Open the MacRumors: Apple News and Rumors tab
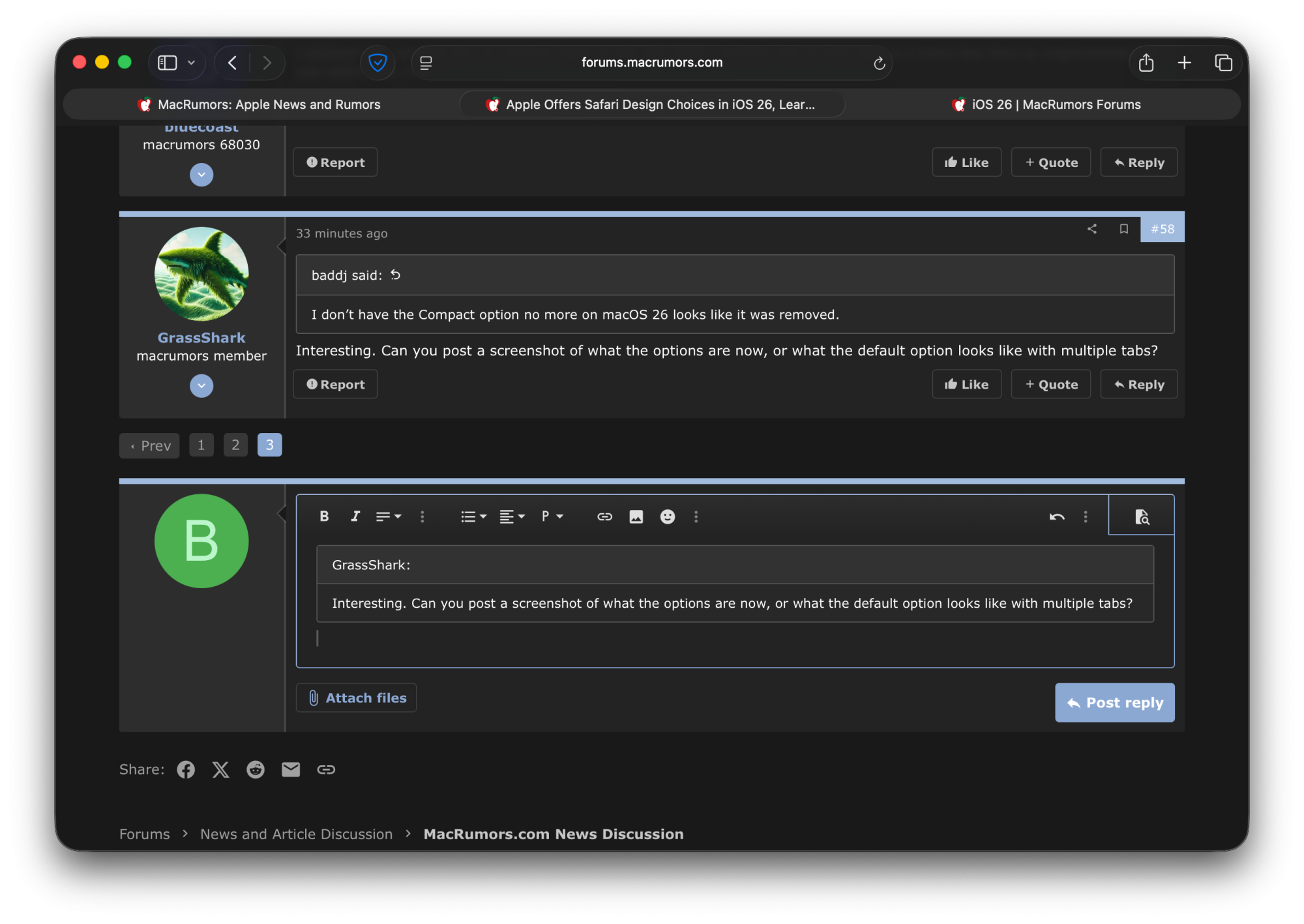The height and width of the screenshot is (924, 1304). [x=261, y=104]
